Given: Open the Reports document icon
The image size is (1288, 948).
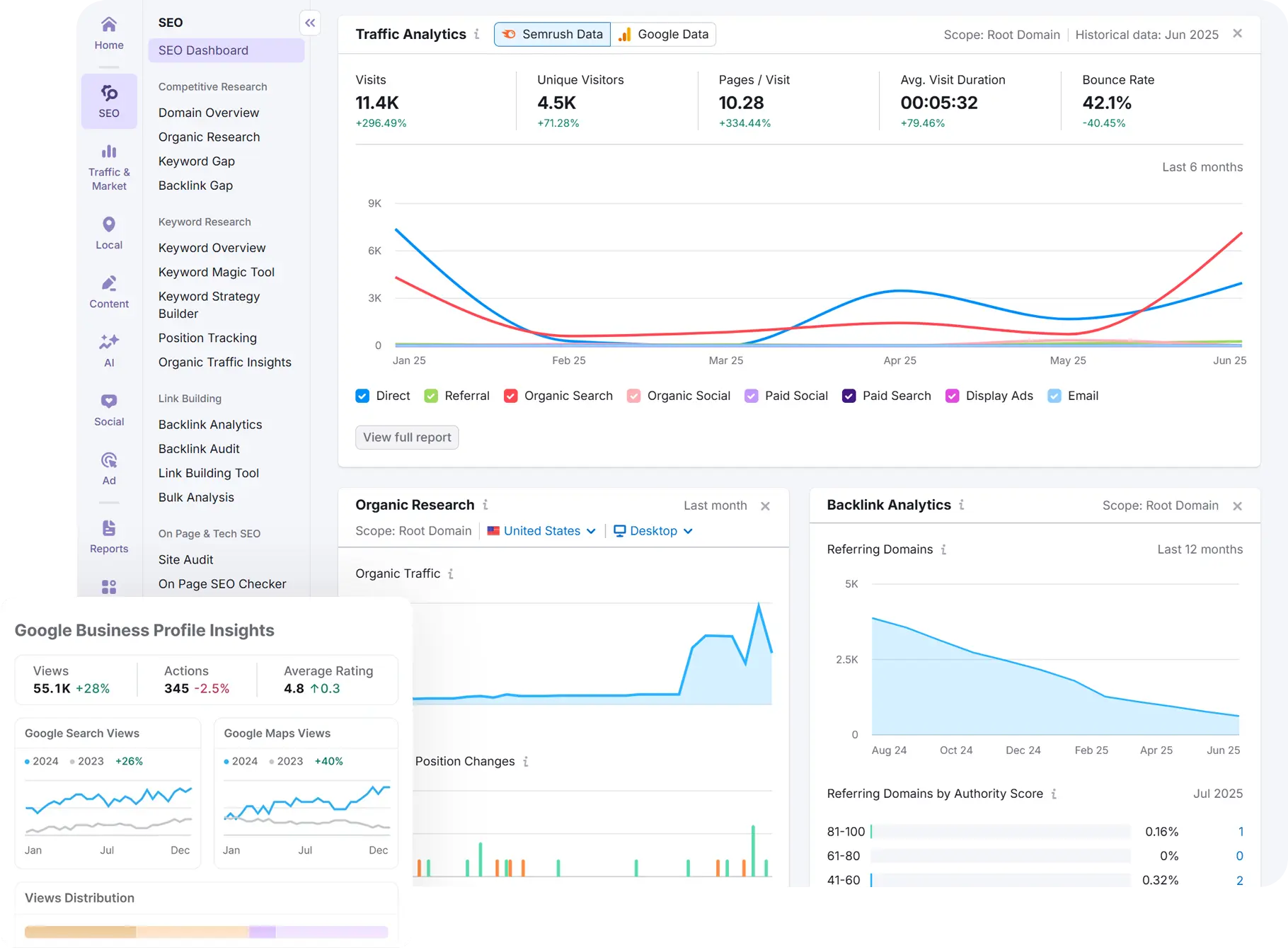Looking at the screenshot, I should point(109,528).
